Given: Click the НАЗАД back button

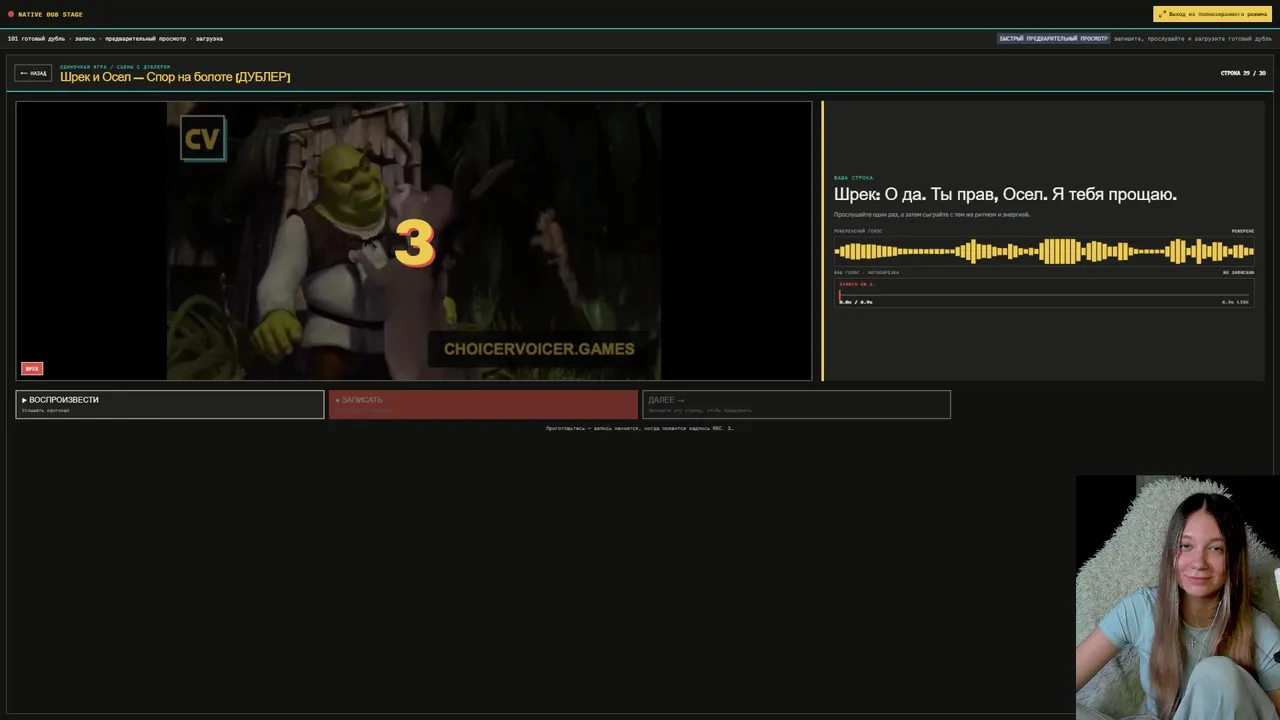Looking at the screenshot, I should (33, 73).
